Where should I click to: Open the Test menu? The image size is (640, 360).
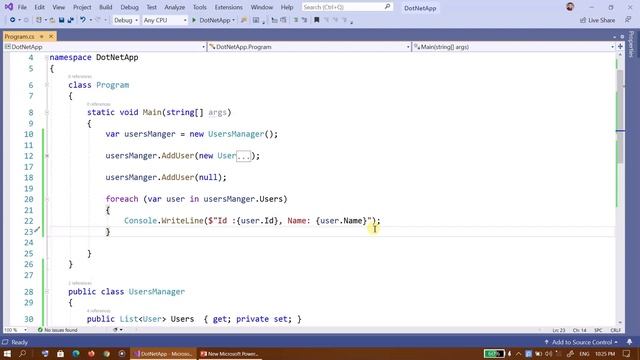tap(151, 7)
